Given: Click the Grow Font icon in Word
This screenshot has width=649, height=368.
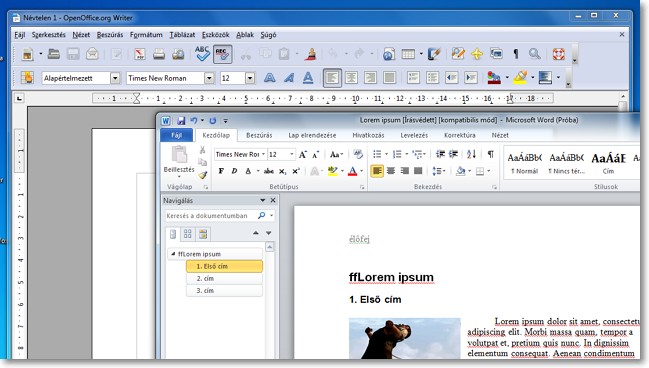Looking at the screenshot, I should [x=303, y=154].
